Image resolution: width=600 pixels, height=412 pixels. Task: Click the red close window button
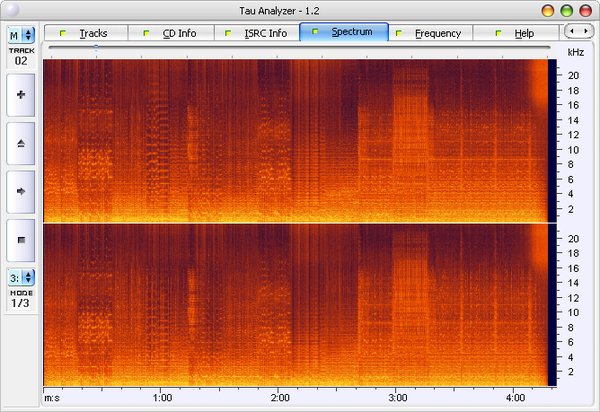pyautogui.click(x=585, y=11)
